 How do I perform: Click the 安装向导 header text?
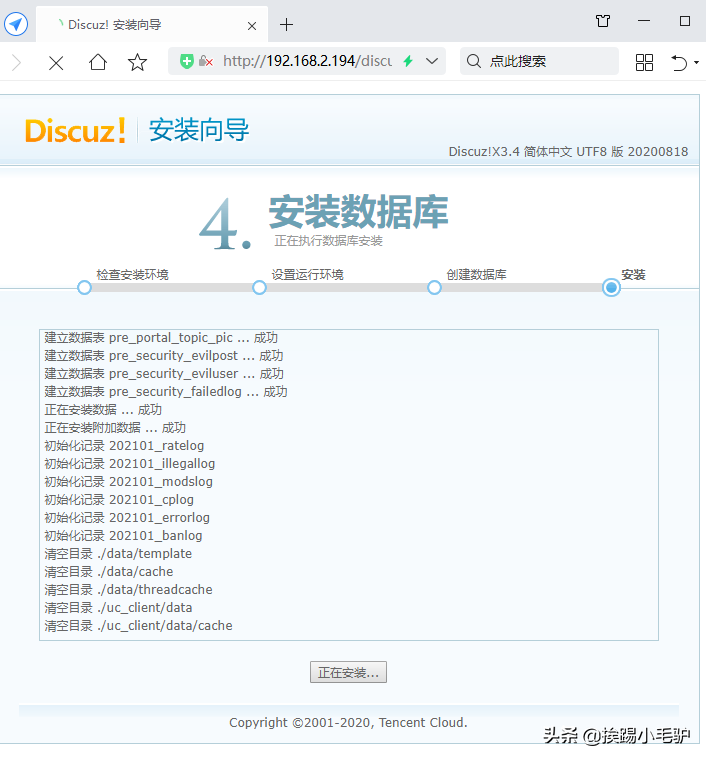(199, 130)
